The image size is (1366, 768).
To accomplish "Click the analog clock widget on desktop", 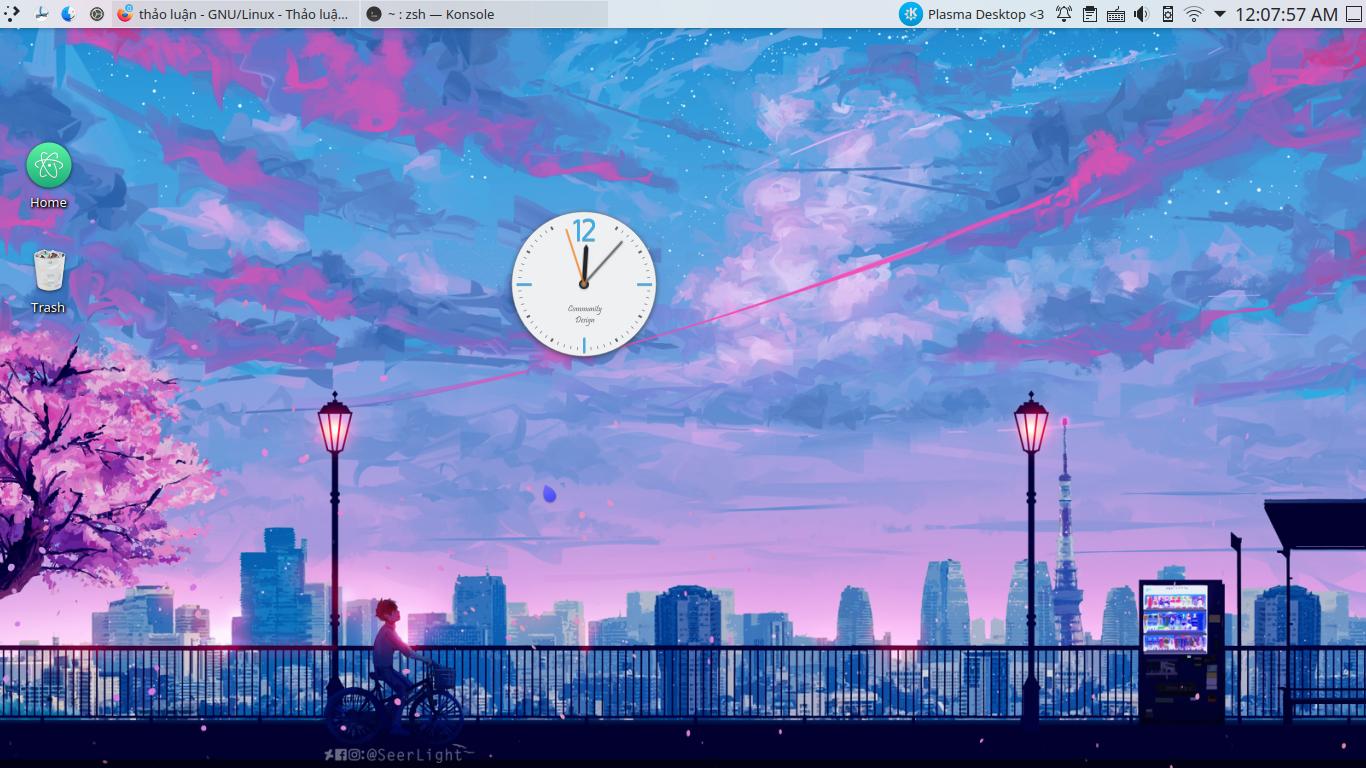I will click(584, 284).
